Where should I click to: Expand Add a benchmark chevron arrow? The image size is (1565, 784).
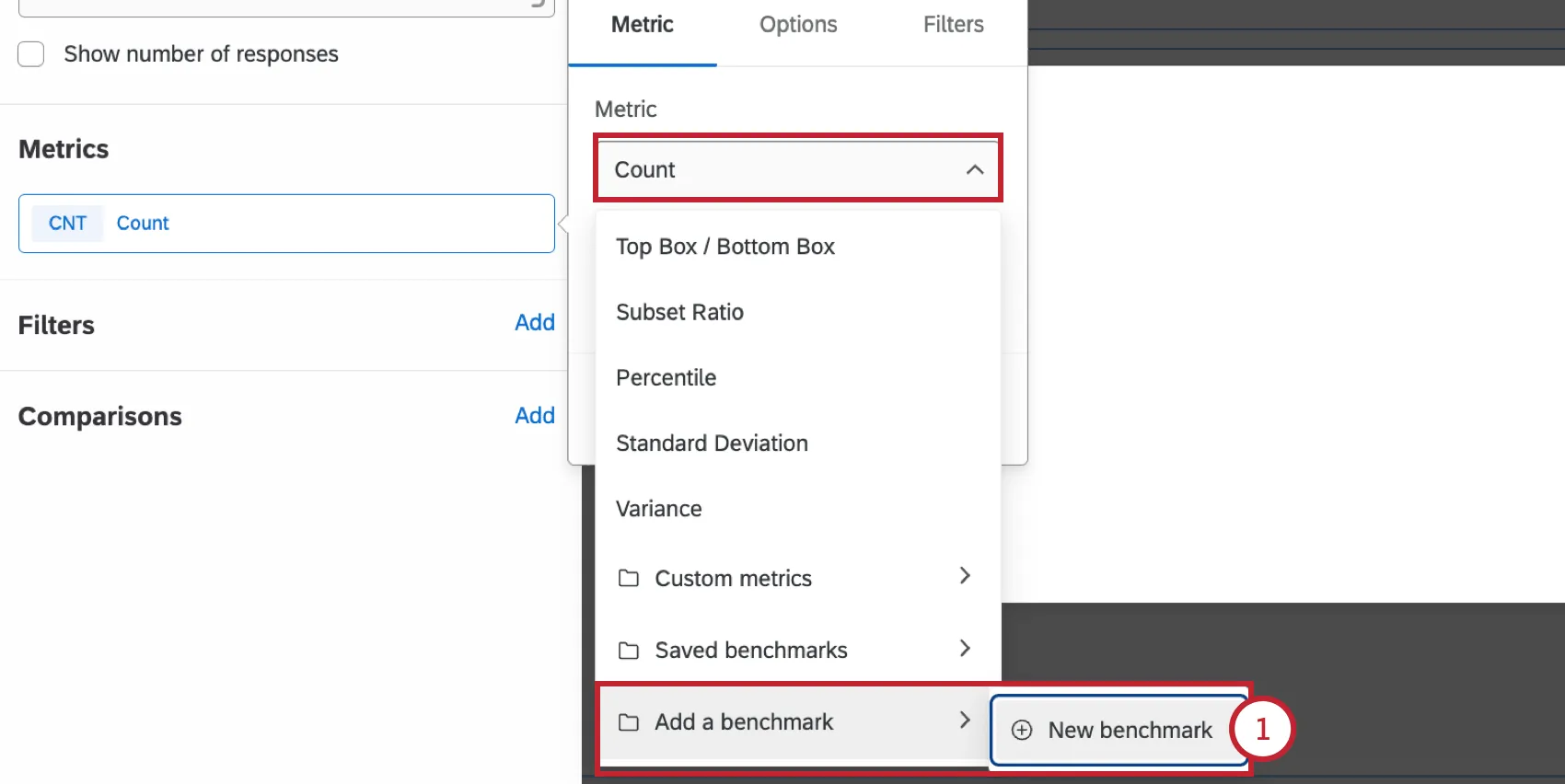pyautogui.click(x=965, y=720)
